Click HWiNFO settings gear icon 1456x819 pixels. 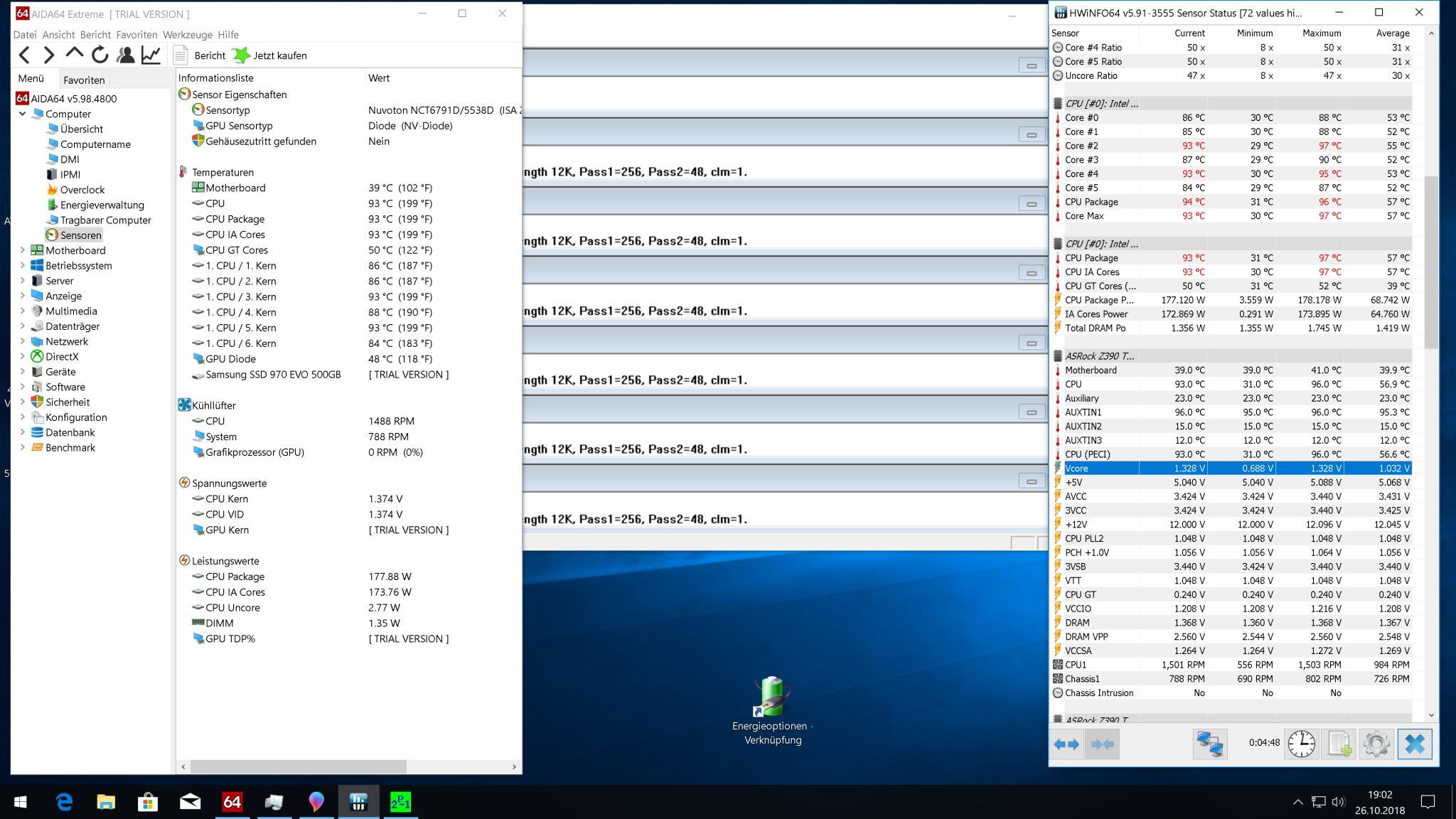coord(1376,744)
